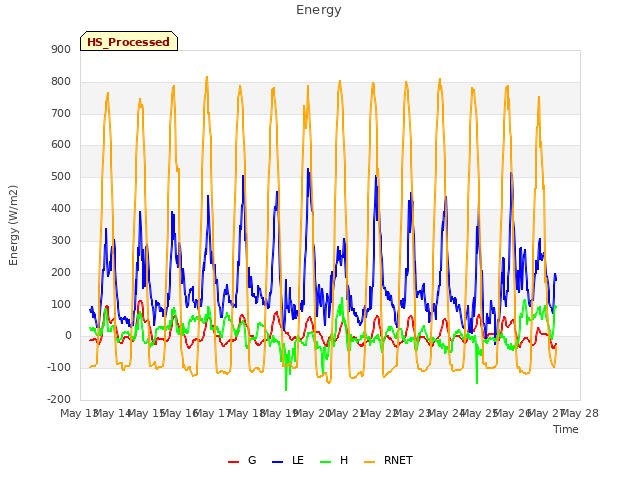
Task: Click the Energy (W/m2) y-axis label
Action: [13, 225]
